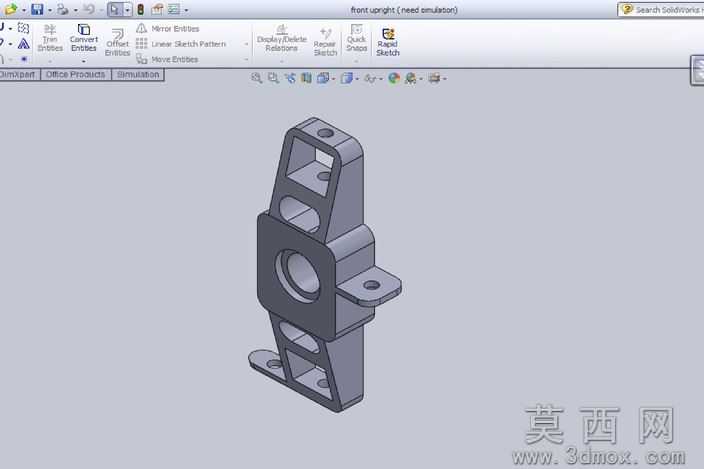Screen dimensions: 704x469
Task: Click the Offset Entities tool
Action: (118, 43)
